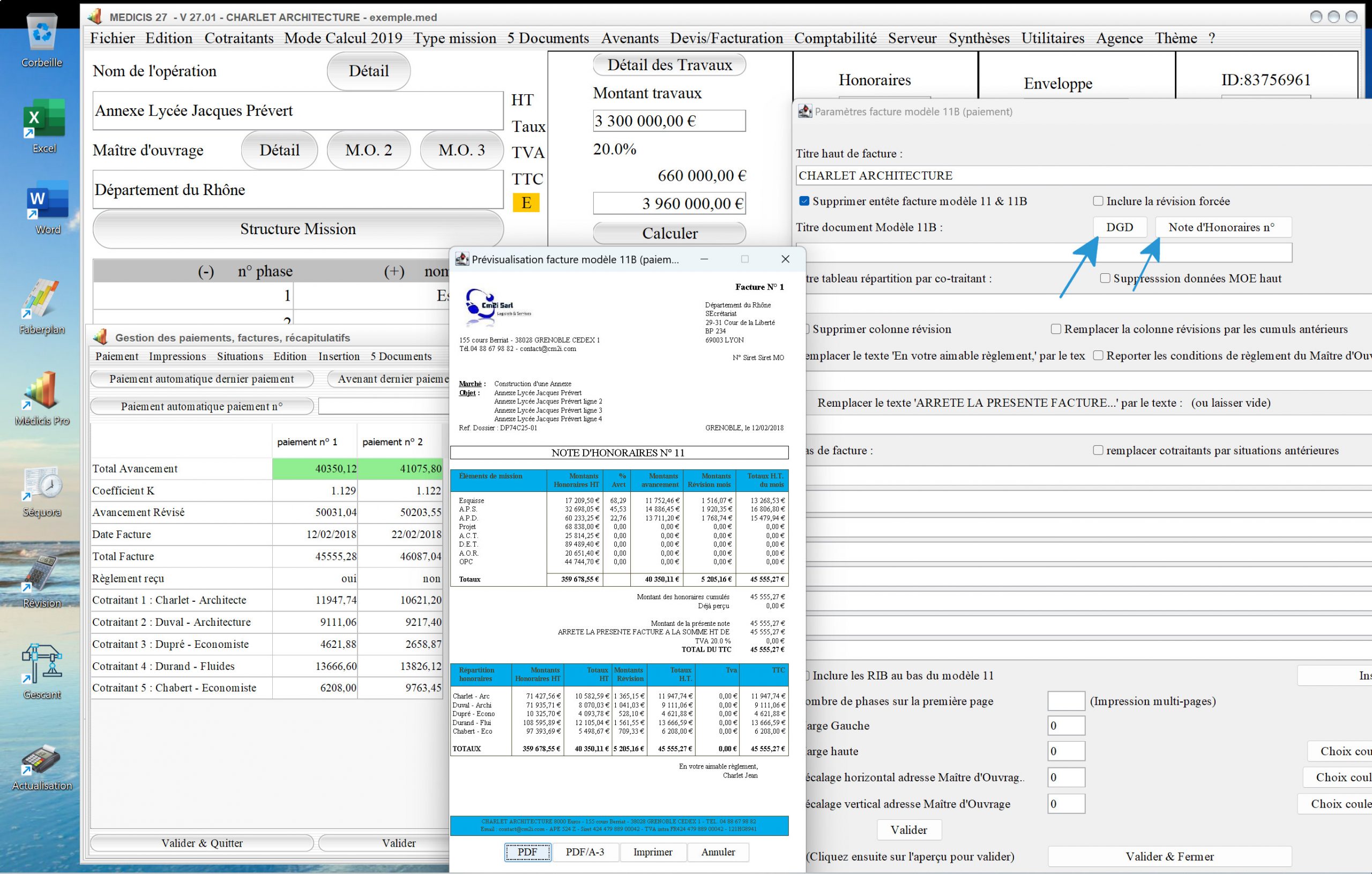Click the Gestion des paiements window icon
The width and height of the screenshot is (1372, 874).
pos(101,337)
